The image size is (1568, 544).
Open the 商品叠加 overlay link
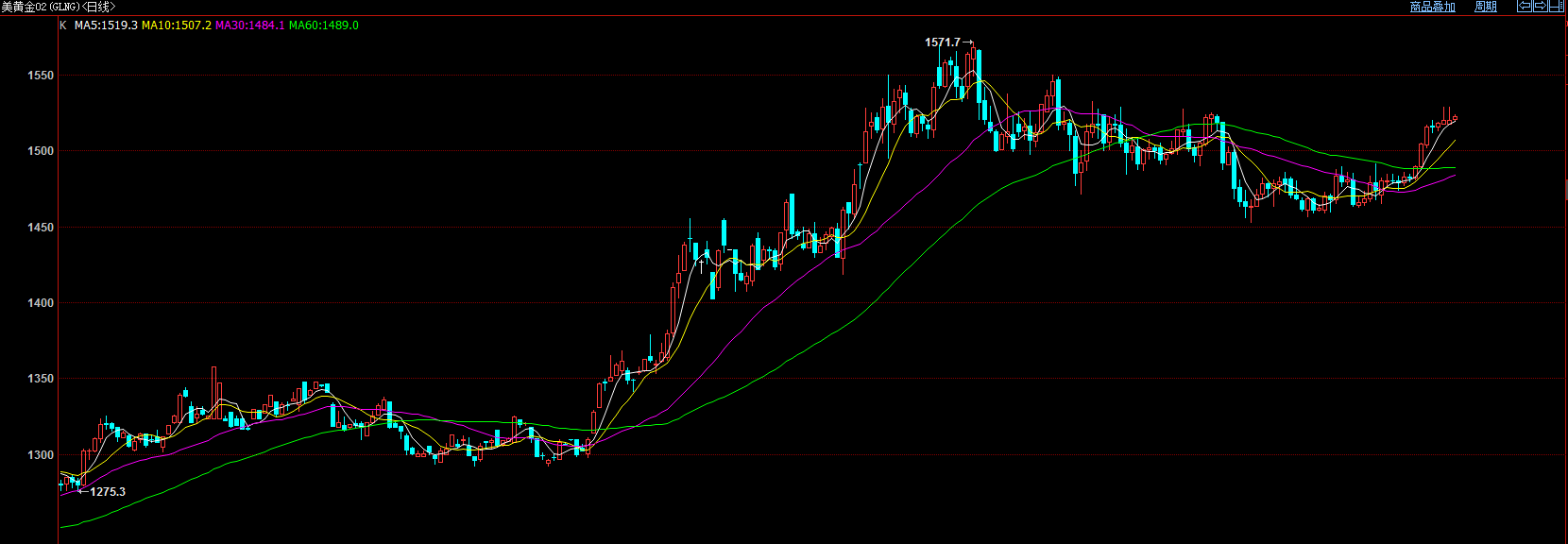(1432, 7)
